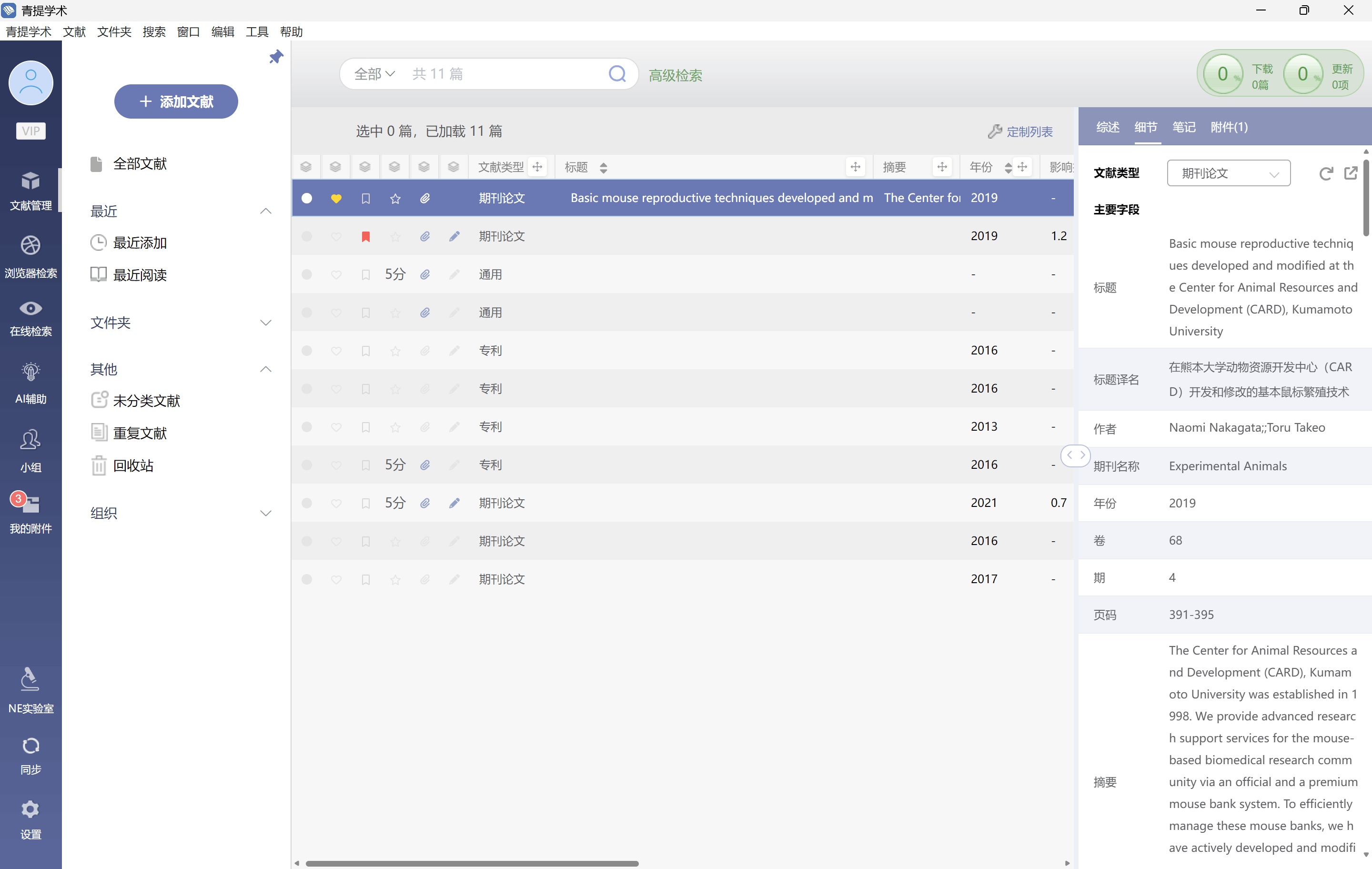Click the refresh icon beside 文献类型
This screenshot has height=869, width=1372.
pyautogui.click(x=1326, y=173)
